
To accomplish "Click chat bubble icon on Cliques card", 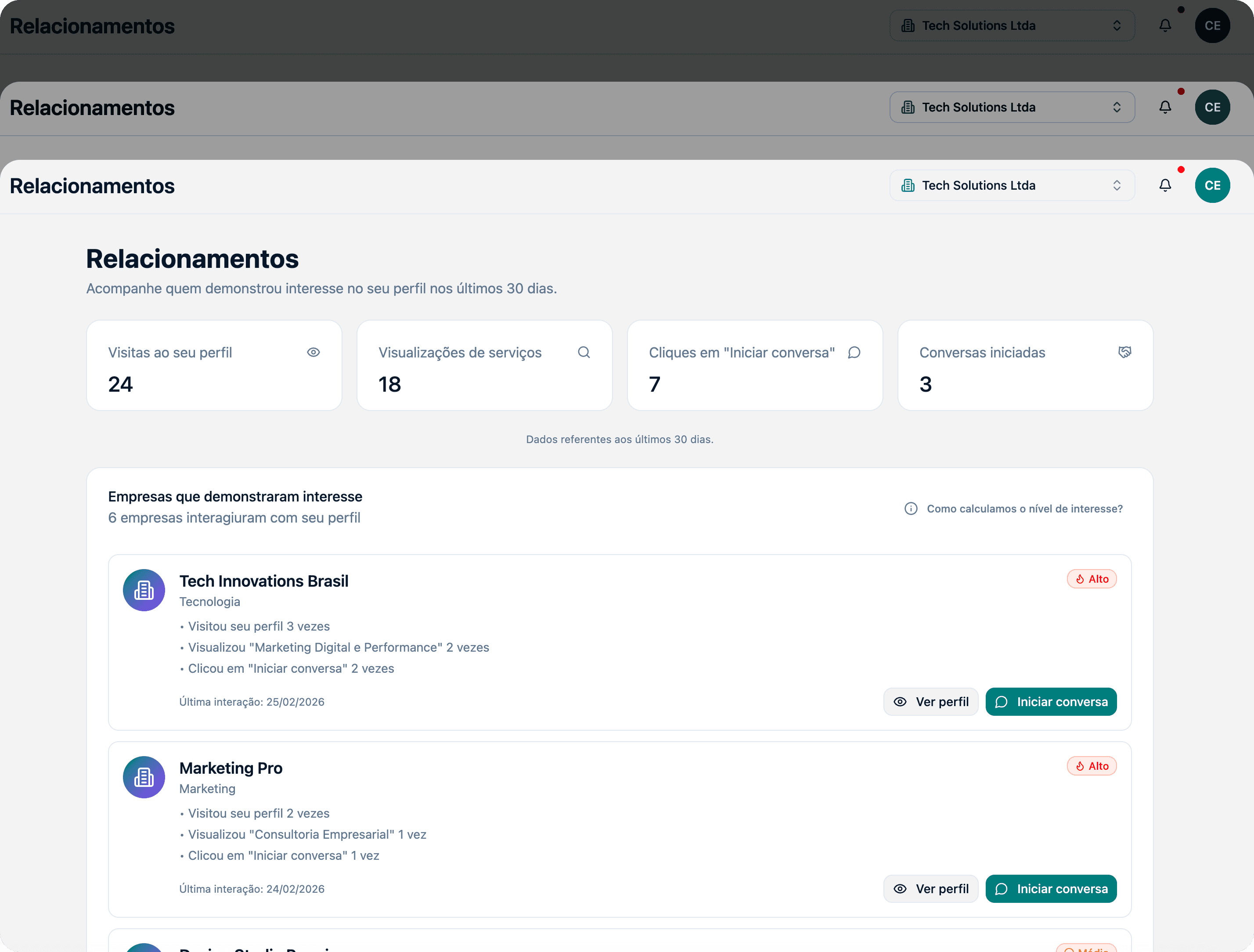I will point(854,352).
